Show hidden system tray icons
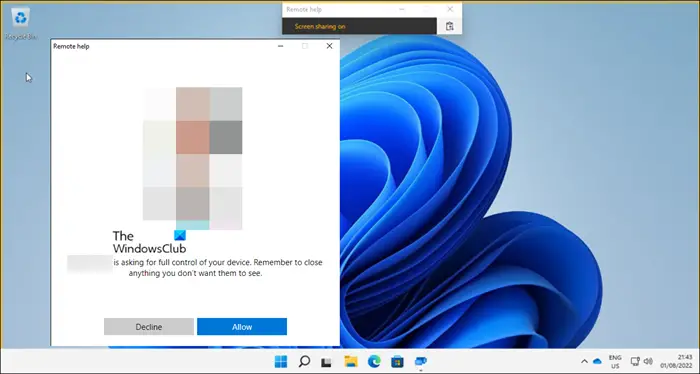The height and width of the screenshot is (374, 700). (x=584, y=362)
